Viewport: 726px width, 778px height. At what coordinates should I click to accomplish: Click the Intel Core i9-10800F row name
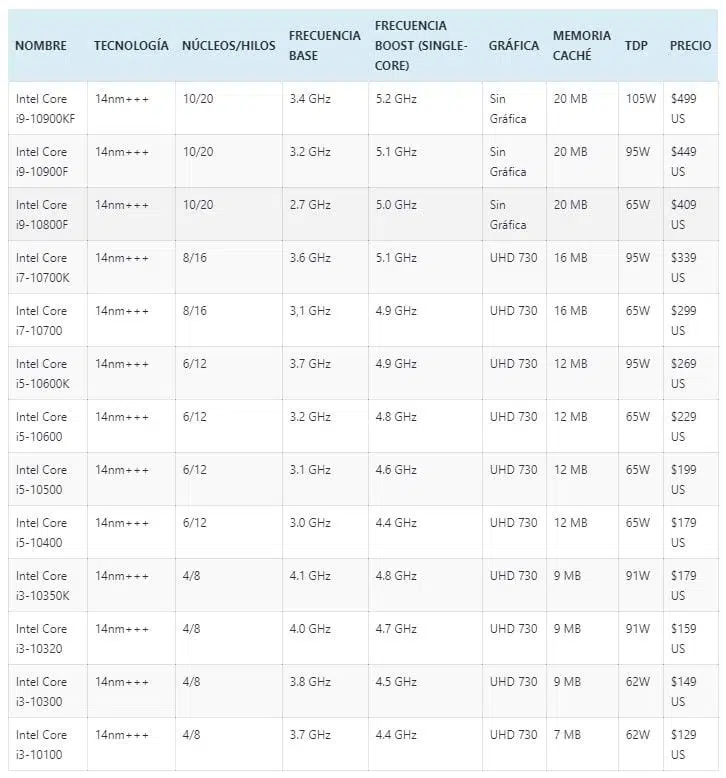tap(48, 214)
